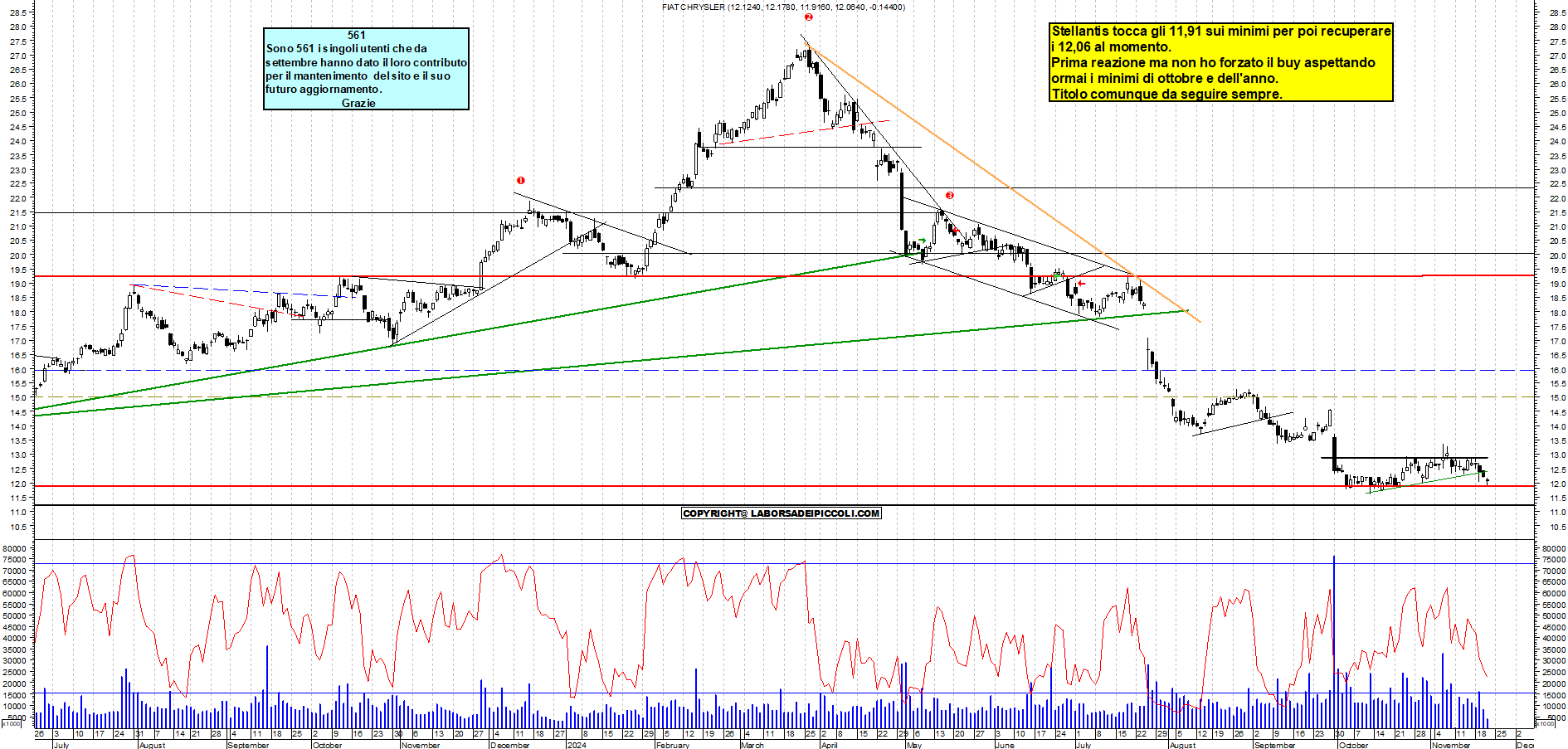
Task: Select the "i 12,06 al momento." line
Action: (x=1112, y=46)
